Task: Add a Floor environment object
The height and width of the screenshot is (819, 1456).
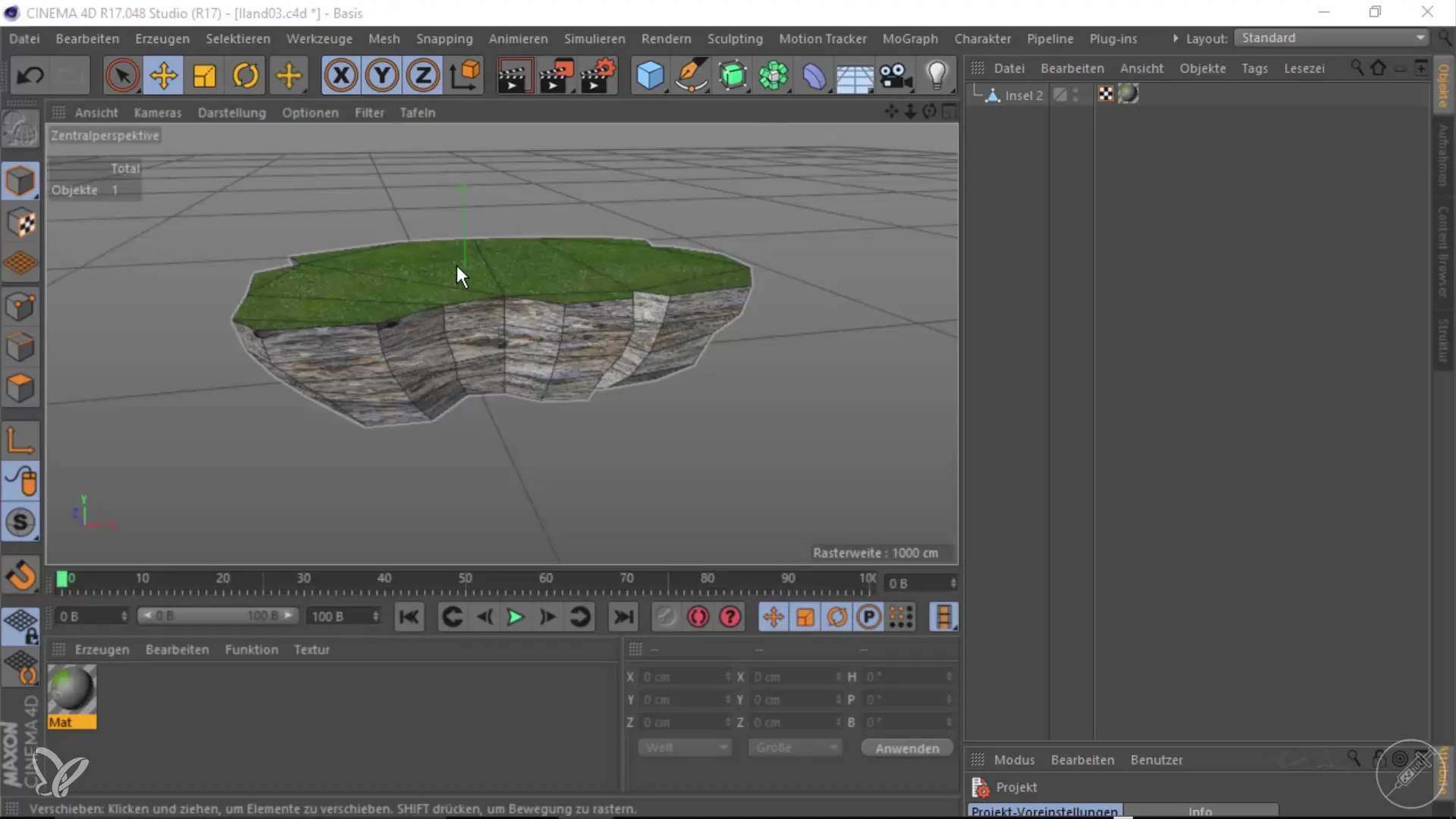Action: [x=855, y=76]
